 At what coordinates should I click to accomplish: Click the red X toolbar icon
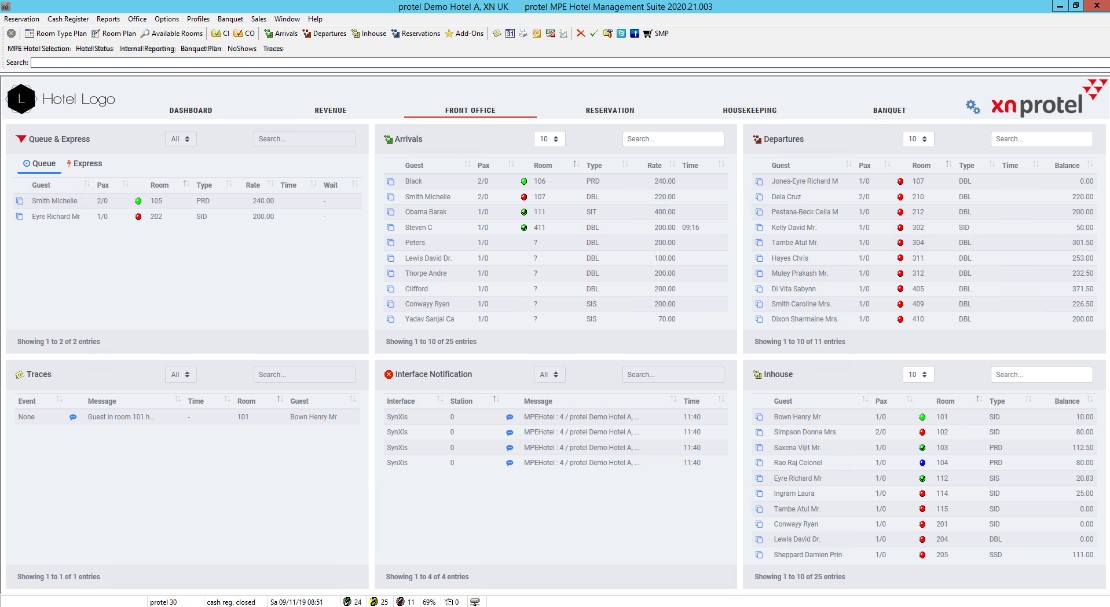point(580,33)
